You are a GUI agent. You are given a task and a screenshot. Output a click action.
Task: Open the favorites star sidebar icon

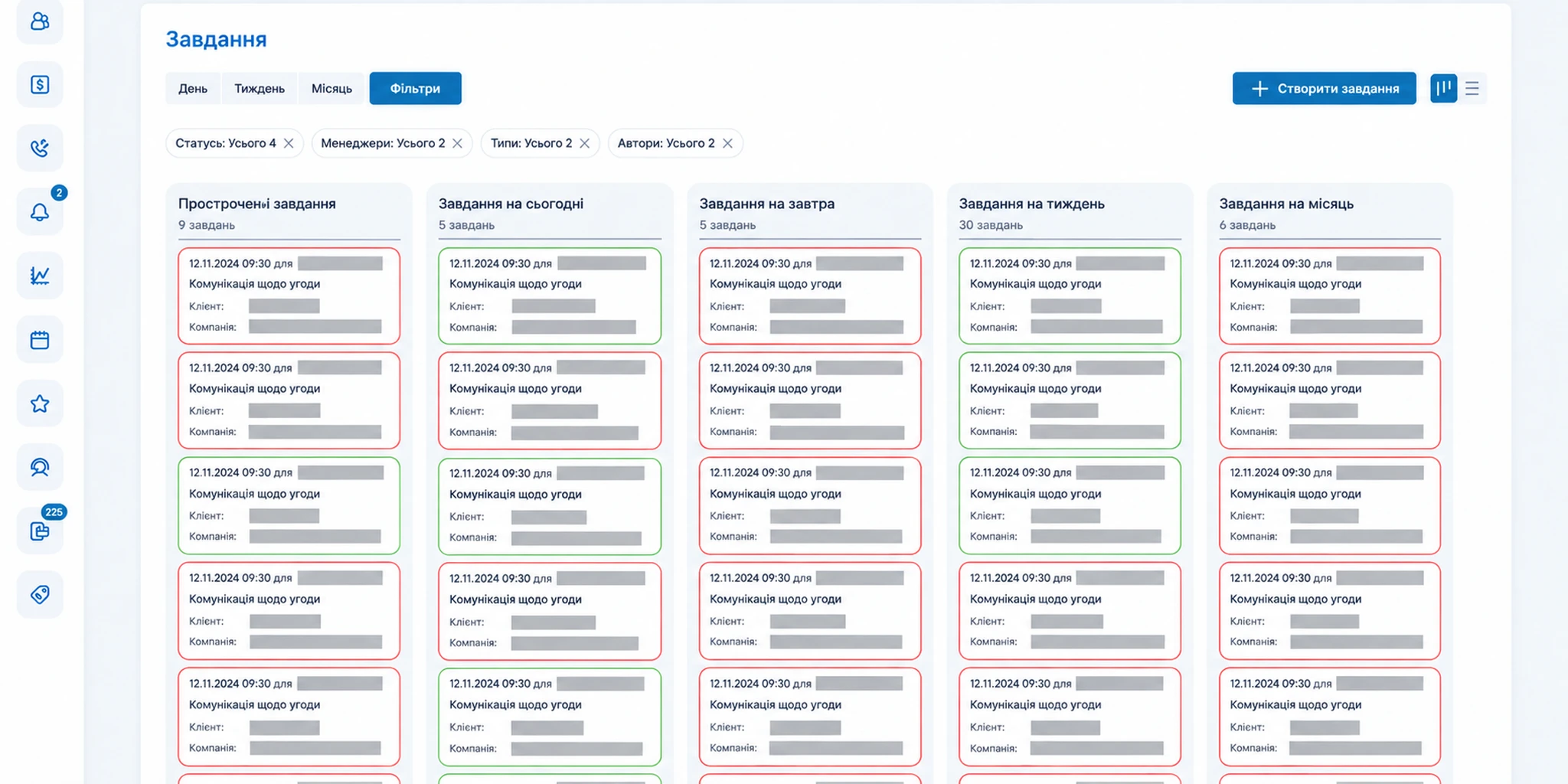click(40, 403)
